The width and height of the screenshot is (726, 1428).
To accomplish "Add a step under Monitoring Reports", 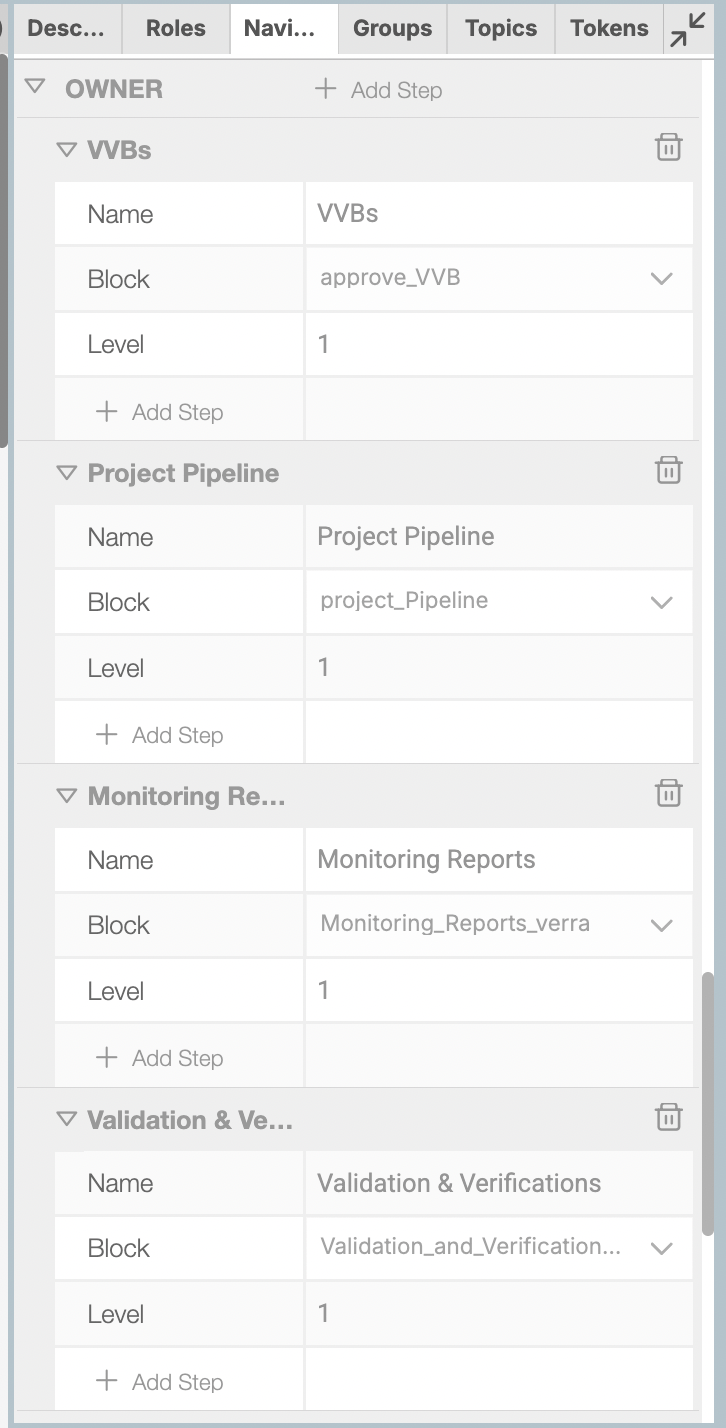I will 160,1058.
